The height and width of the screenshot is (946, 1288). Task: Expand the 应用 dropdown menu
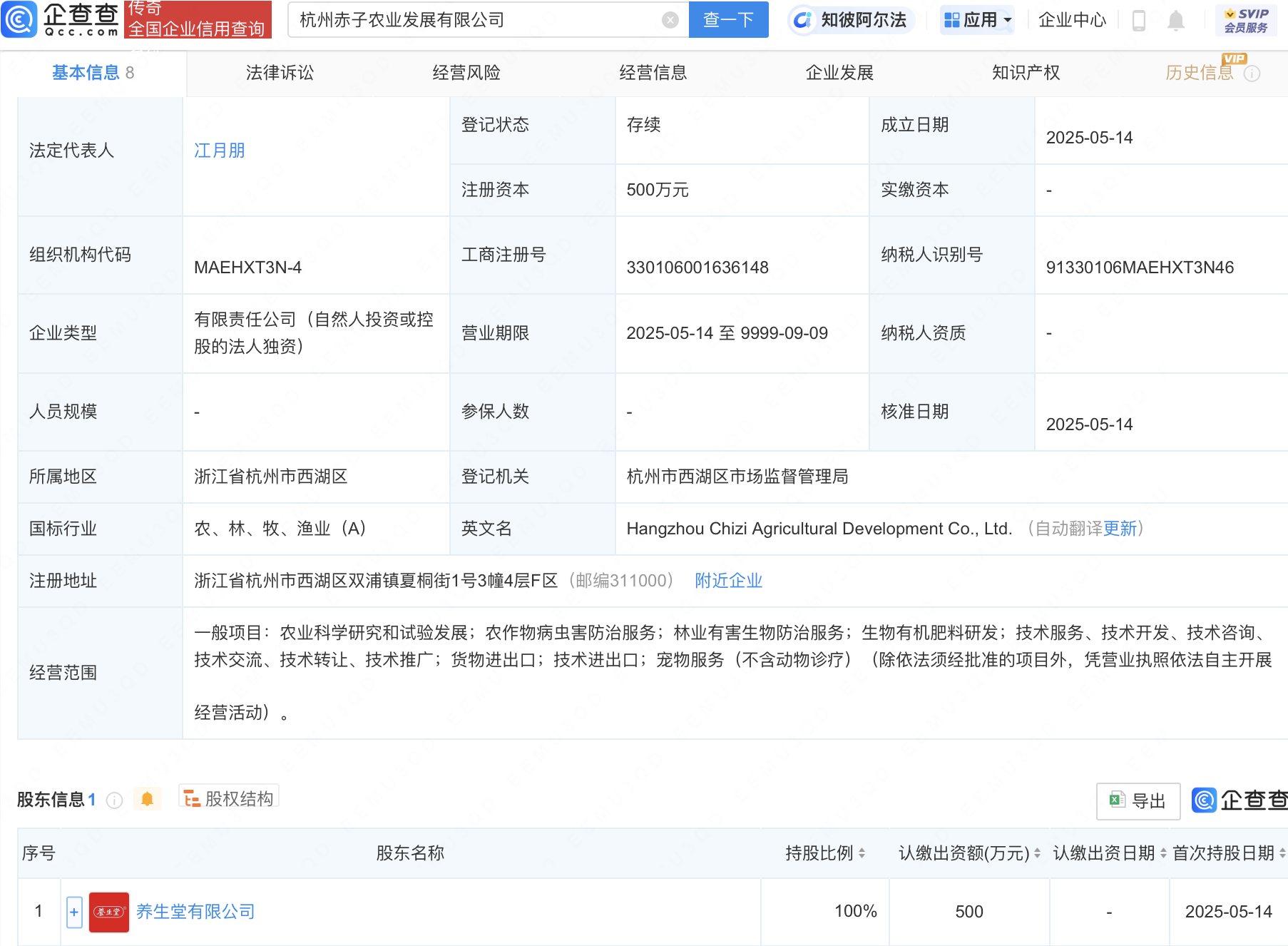click(977, 20)
